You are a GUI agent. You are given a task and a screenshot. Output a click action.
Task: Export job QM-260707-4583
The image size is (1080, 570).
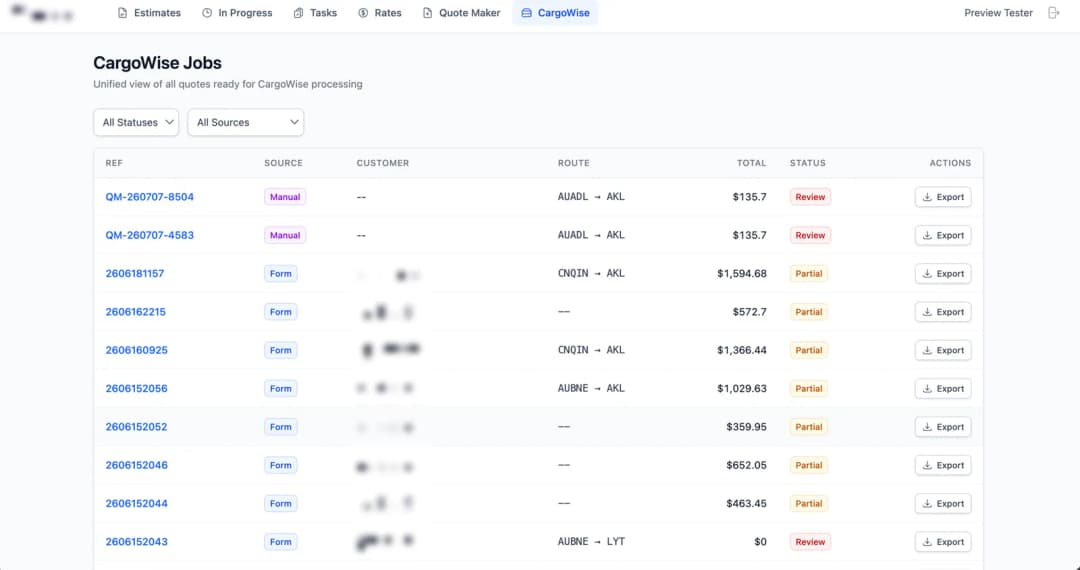(x=943, y=235)
